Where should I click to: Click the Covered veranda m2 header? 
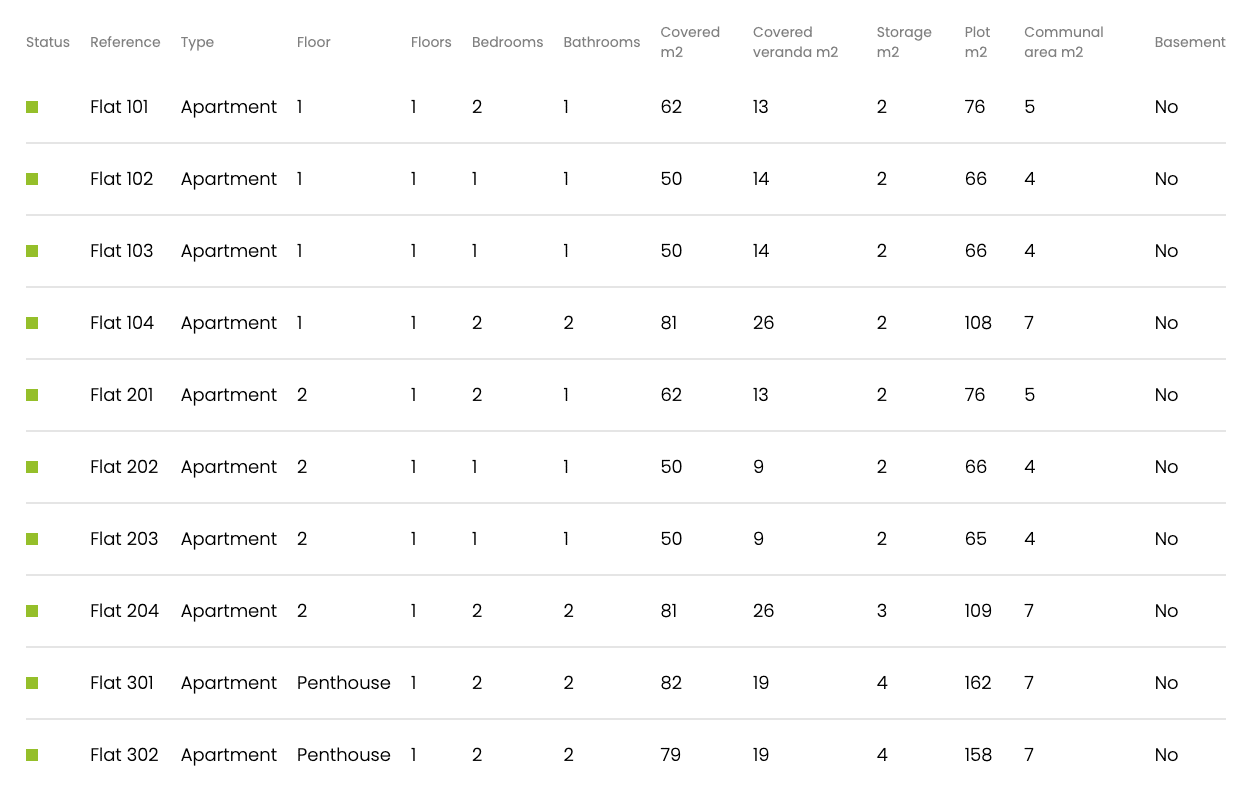pos(796,42)
